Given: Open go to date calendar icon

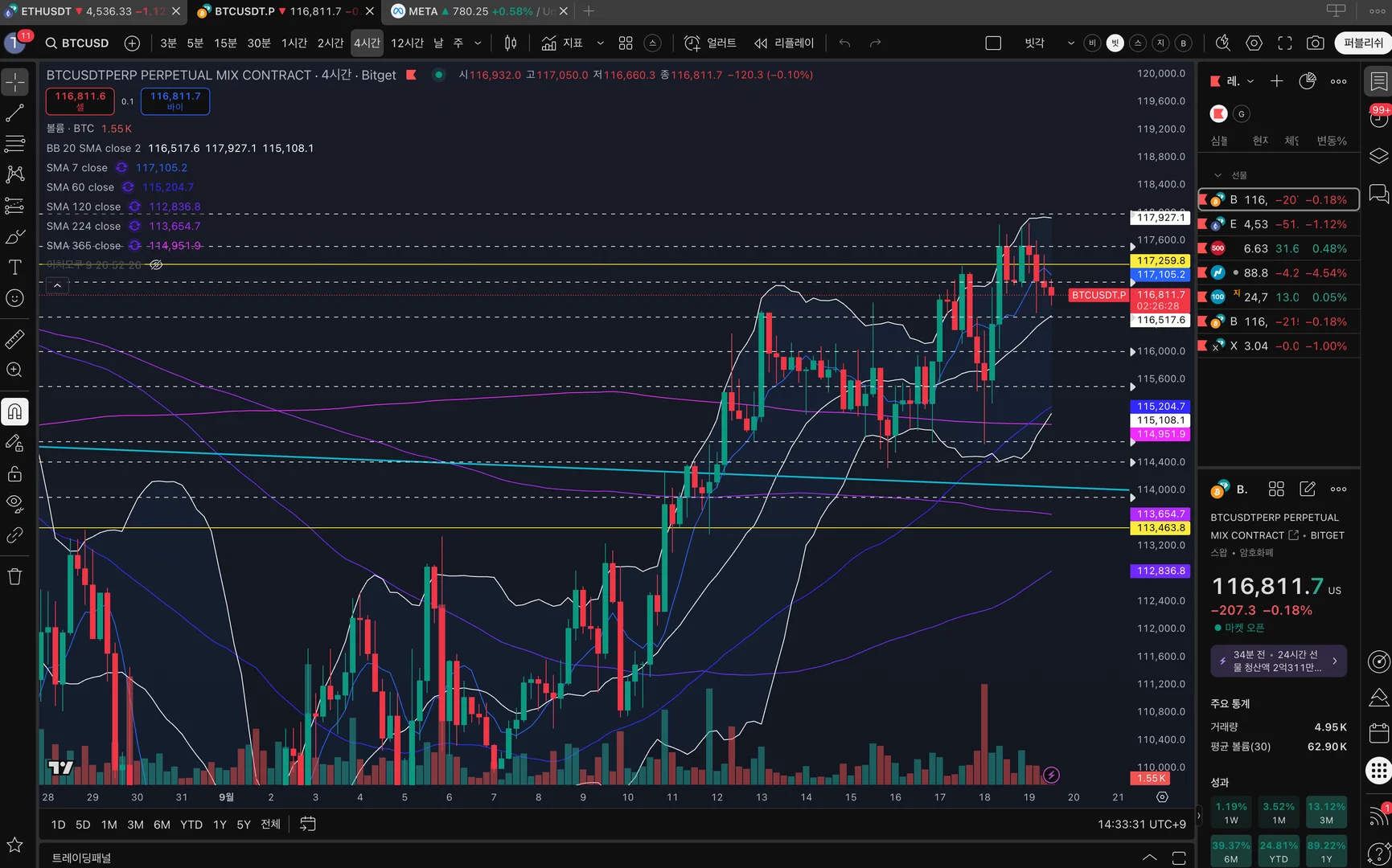Looking at the screenshot, I should point(307,824).
